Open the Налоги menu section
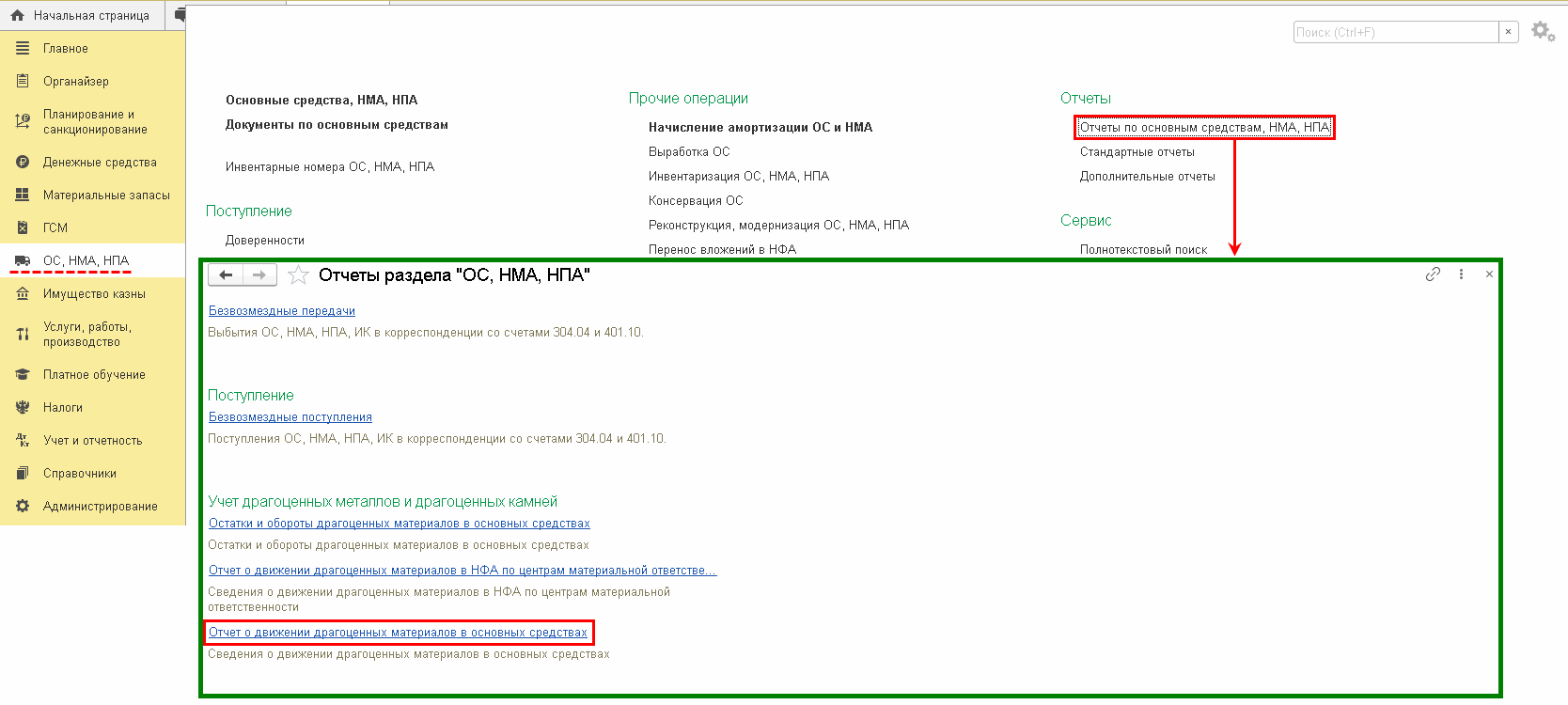This screenshot has width=1568, height=705. pyautogui.click(x=63, y=407)
